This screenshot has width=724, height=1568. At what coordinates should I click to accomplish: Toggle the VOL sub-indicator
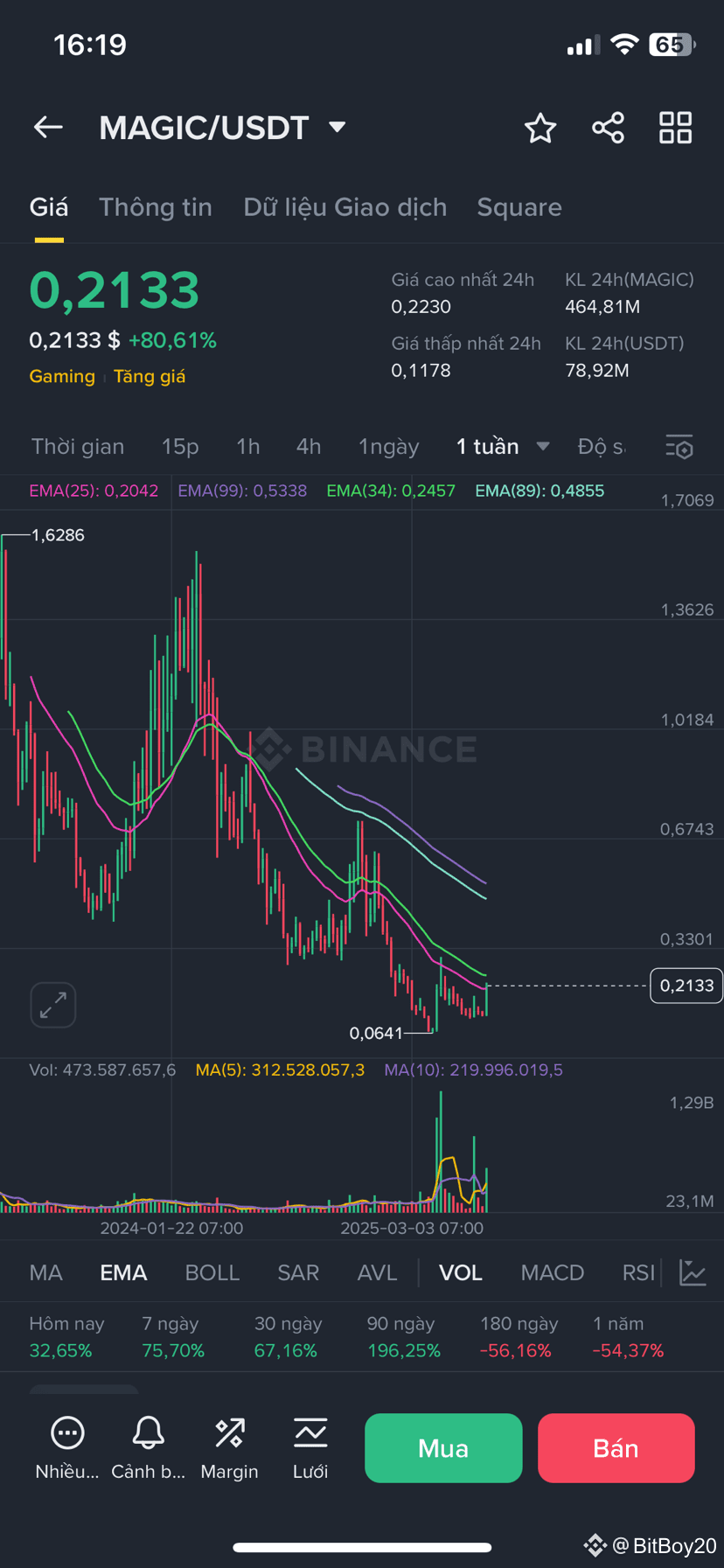pos(461,1272)
